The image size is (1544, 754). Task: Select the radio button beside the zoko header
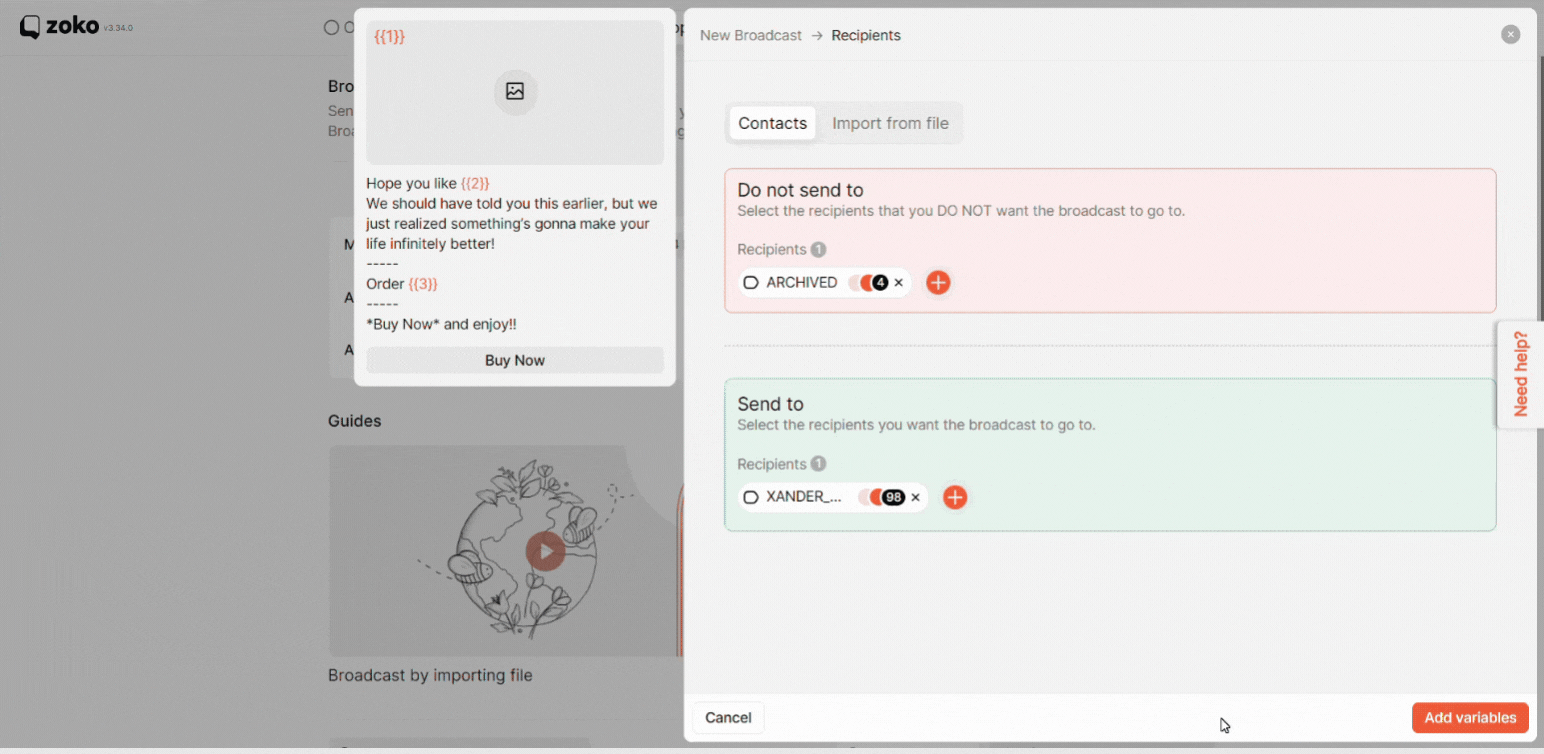coord(331,28)
